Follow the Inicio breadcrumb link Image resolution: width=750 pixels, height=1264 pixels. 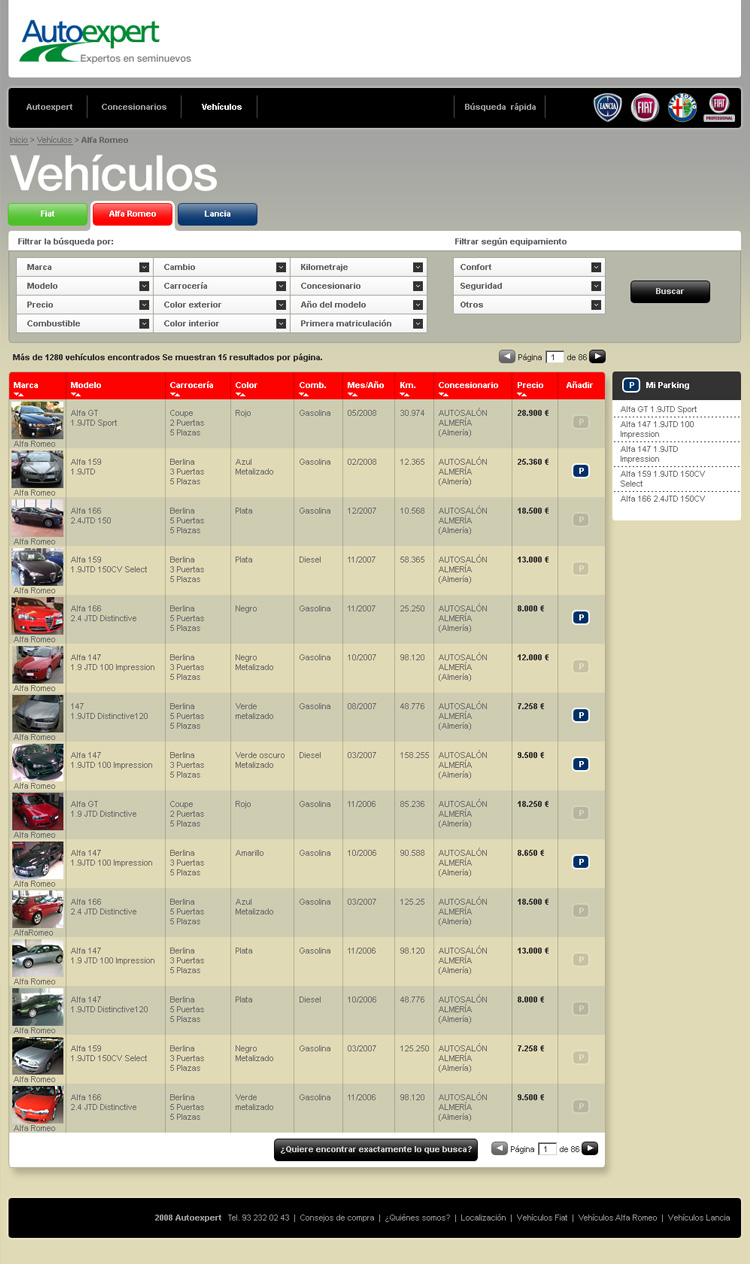18,140
